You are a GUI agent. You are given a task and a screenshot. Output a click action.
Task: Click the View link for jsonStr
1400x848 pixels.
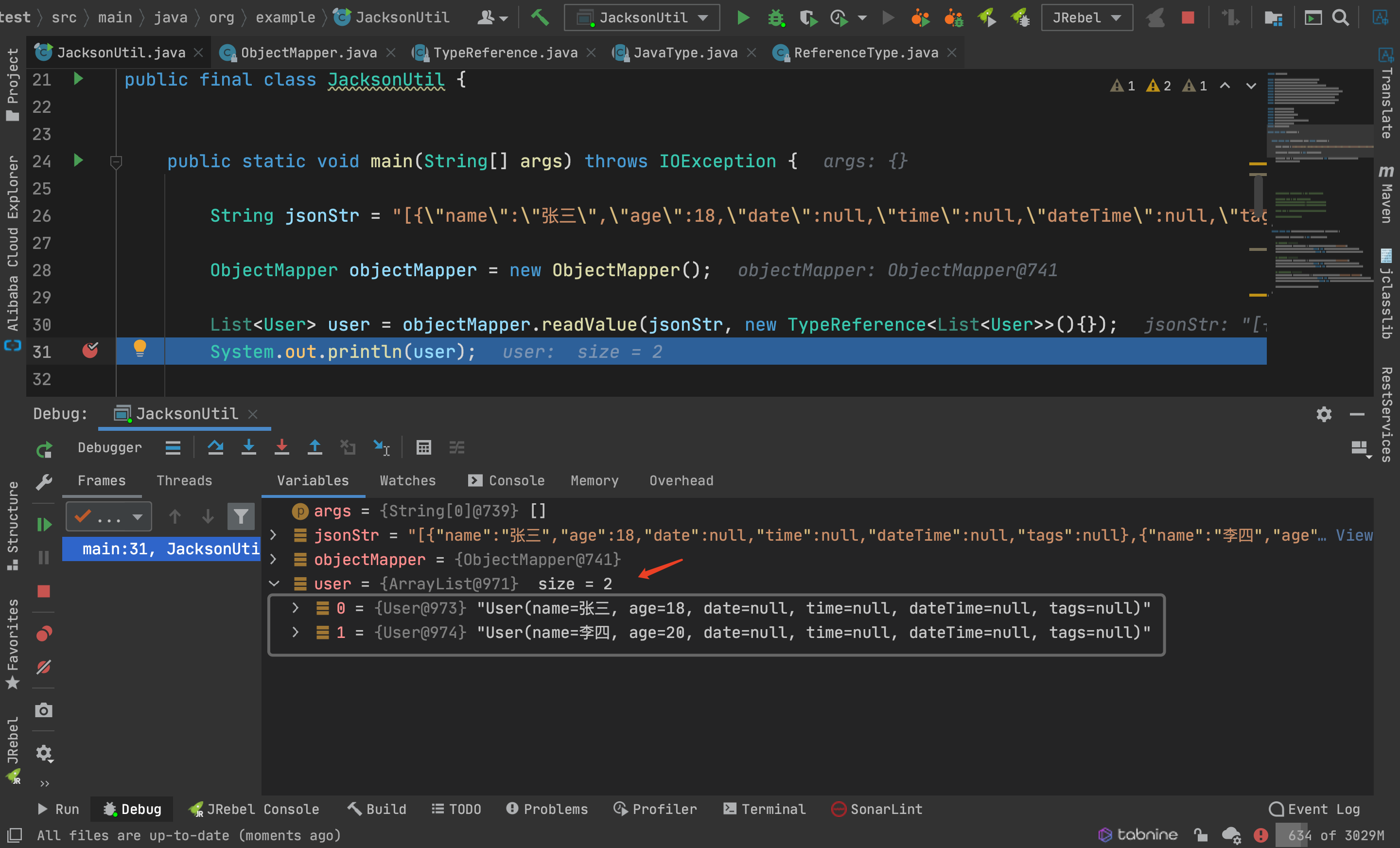click(1353, 535)
